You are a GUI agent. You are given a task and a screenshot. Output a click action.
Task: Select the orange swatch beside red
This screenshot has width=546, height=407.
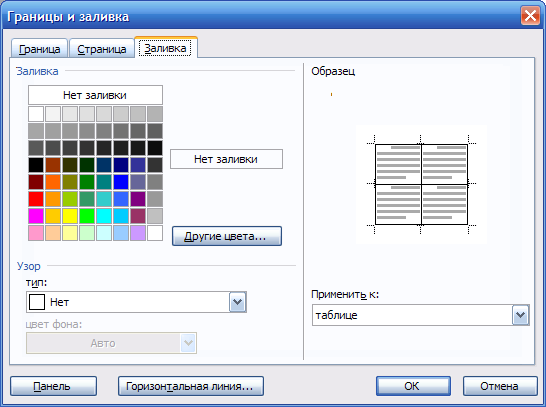(53, 199)
